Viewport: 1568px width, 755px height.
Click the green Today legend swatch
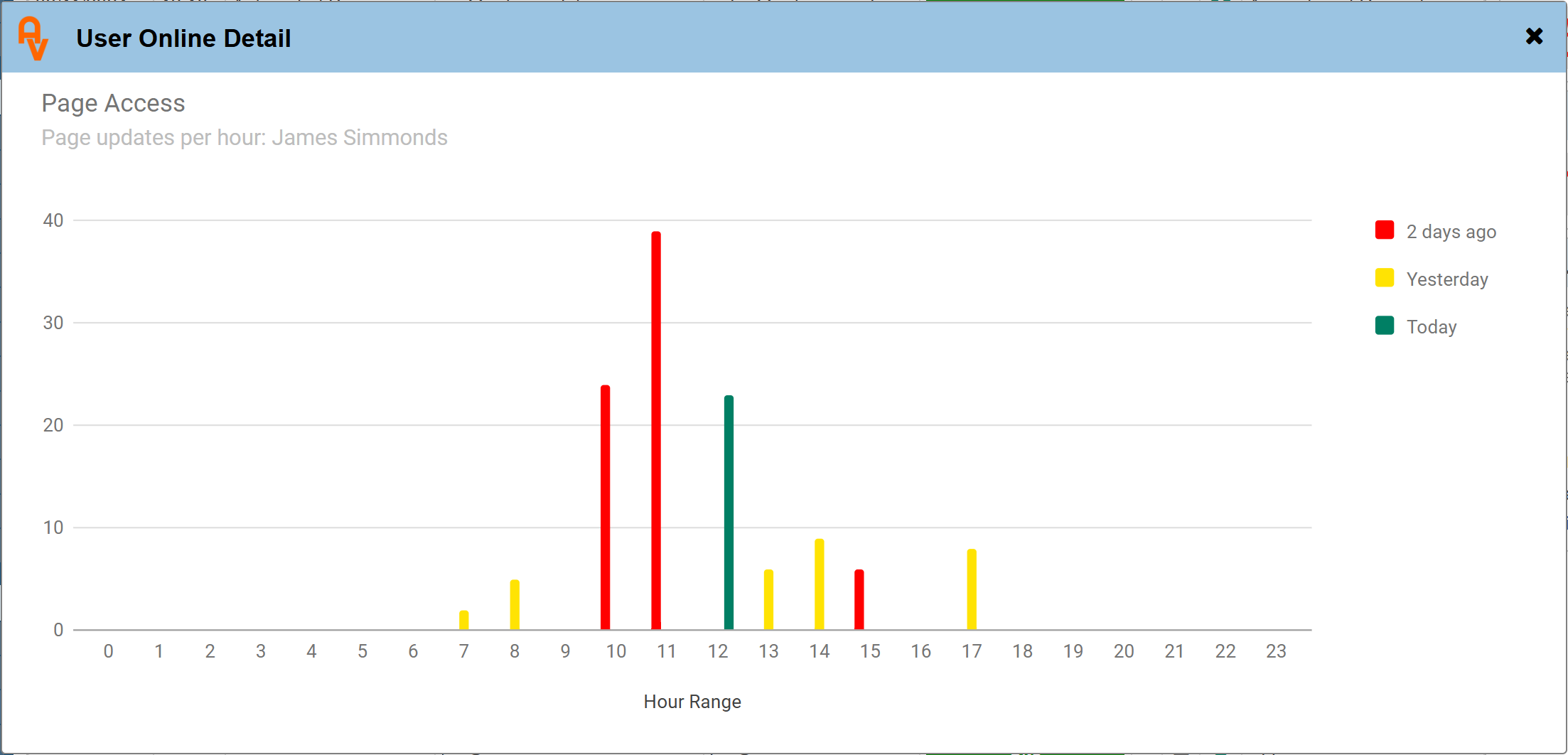pyautogui.click(x=1384, y=326)
